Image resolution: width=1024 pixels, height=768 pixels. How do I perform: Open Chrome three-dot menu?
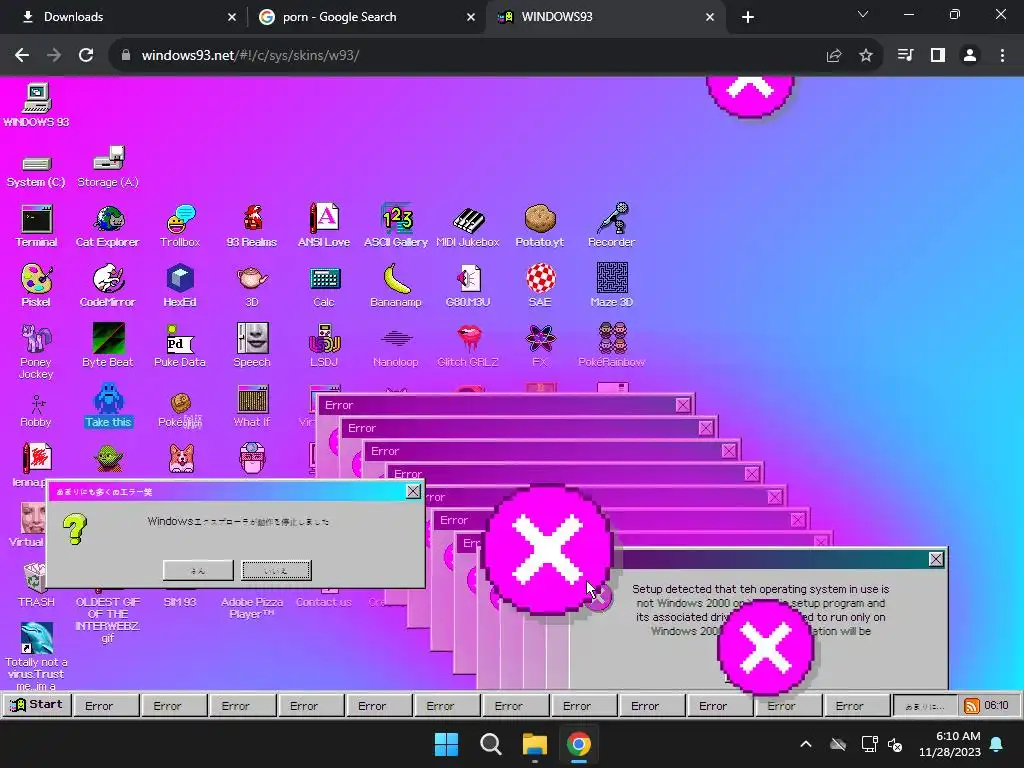point(1002,56)
